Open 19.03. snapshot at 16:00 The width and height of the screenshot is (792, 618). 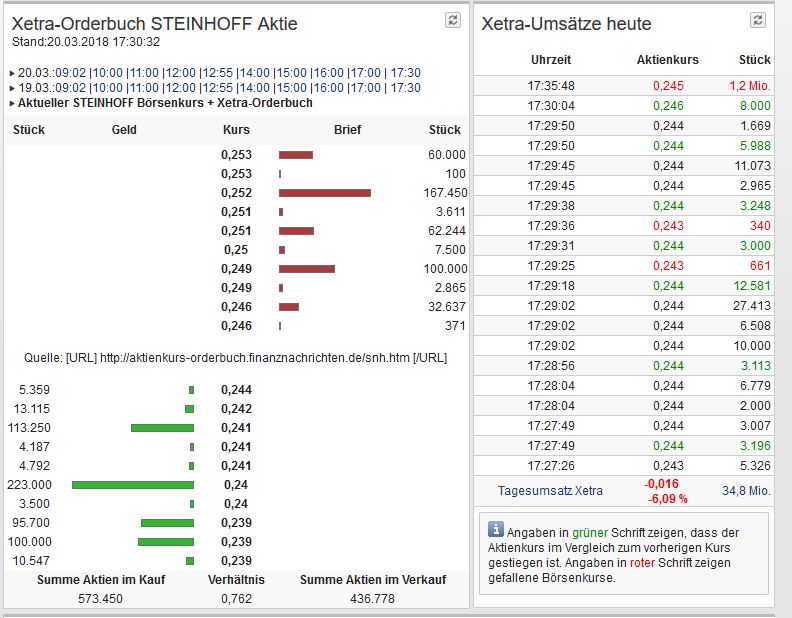coord(328,88)
